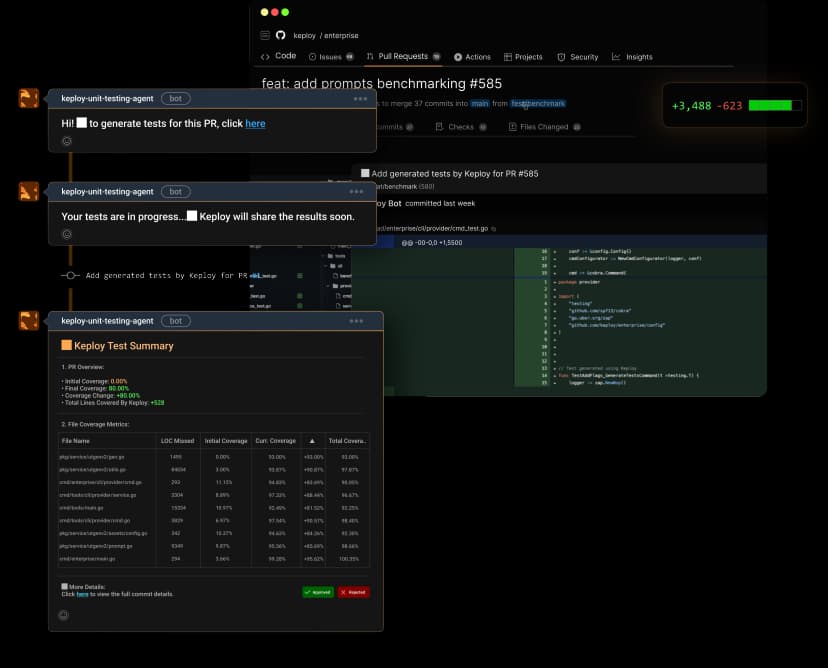
Task: View the Insights tab
Action: pyautogui.click(x=632, y=57)
